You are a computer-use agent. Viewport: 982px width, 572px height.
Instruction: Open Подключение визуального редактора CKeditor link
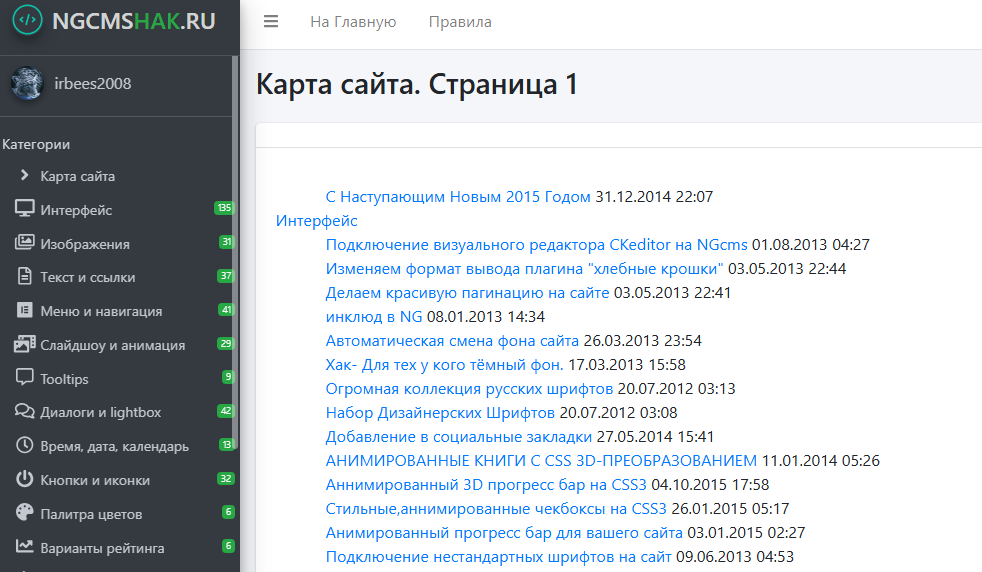[x=537, y=244]
